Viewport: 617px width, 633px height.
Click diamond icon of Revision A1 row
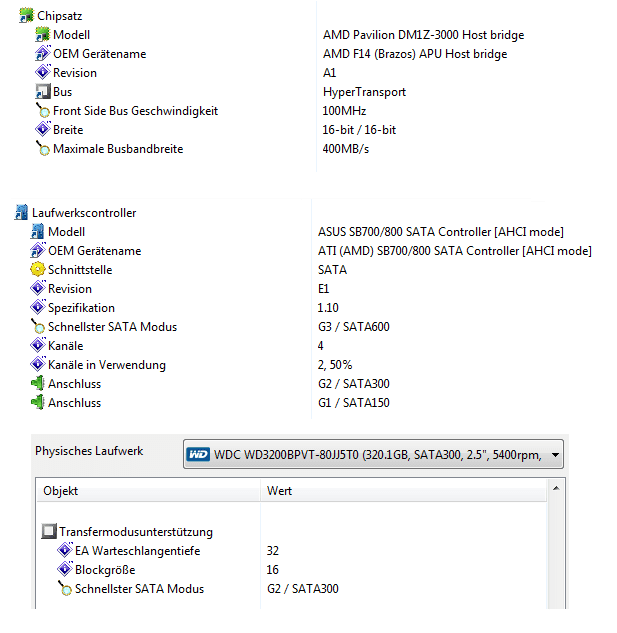point(42,72)
